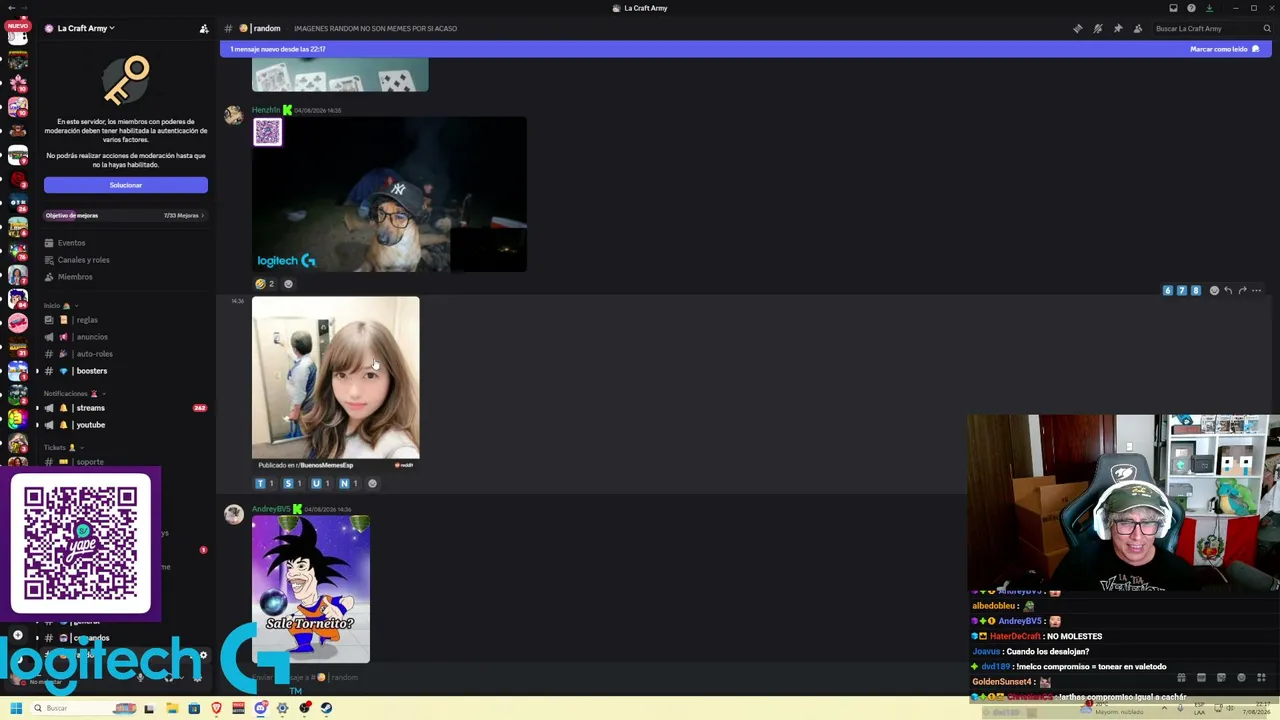
Task: Add a reaction under the dog image
Action: [288, 284]
